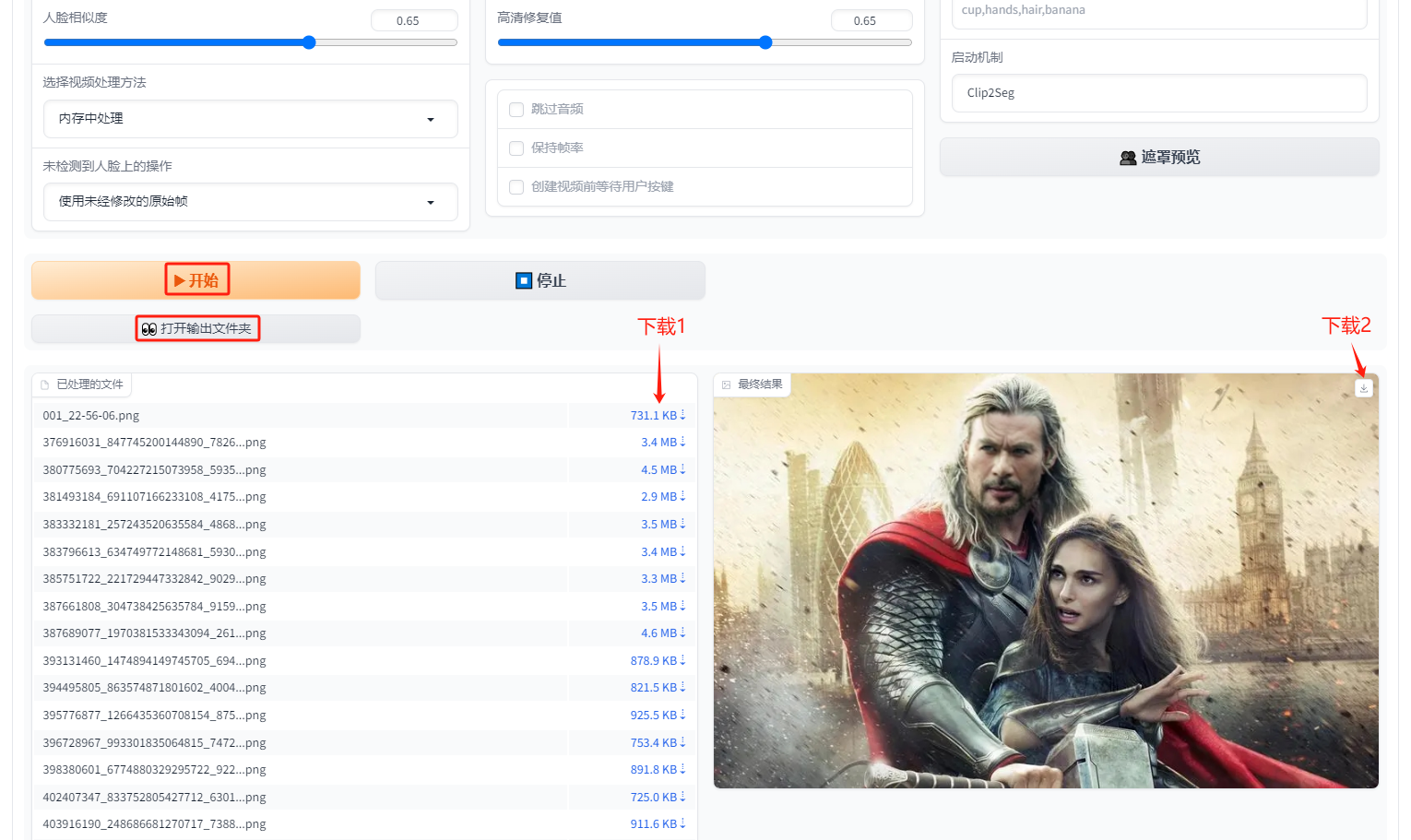Download the 878.9 KB png file

pyautogui.click(x=657, y=661)
